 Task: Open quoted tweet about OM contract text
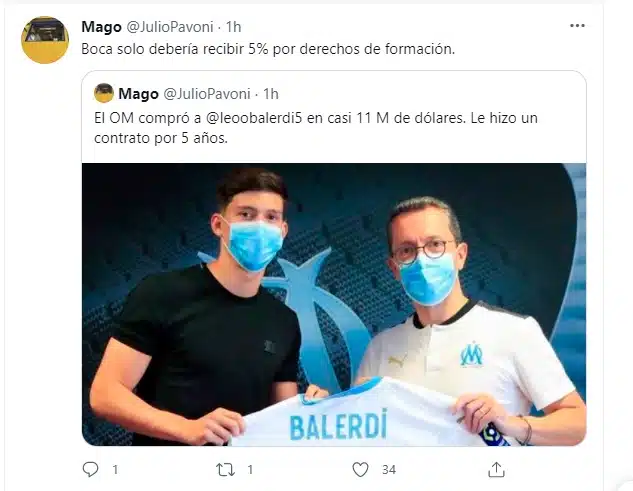tap(316, 128)
